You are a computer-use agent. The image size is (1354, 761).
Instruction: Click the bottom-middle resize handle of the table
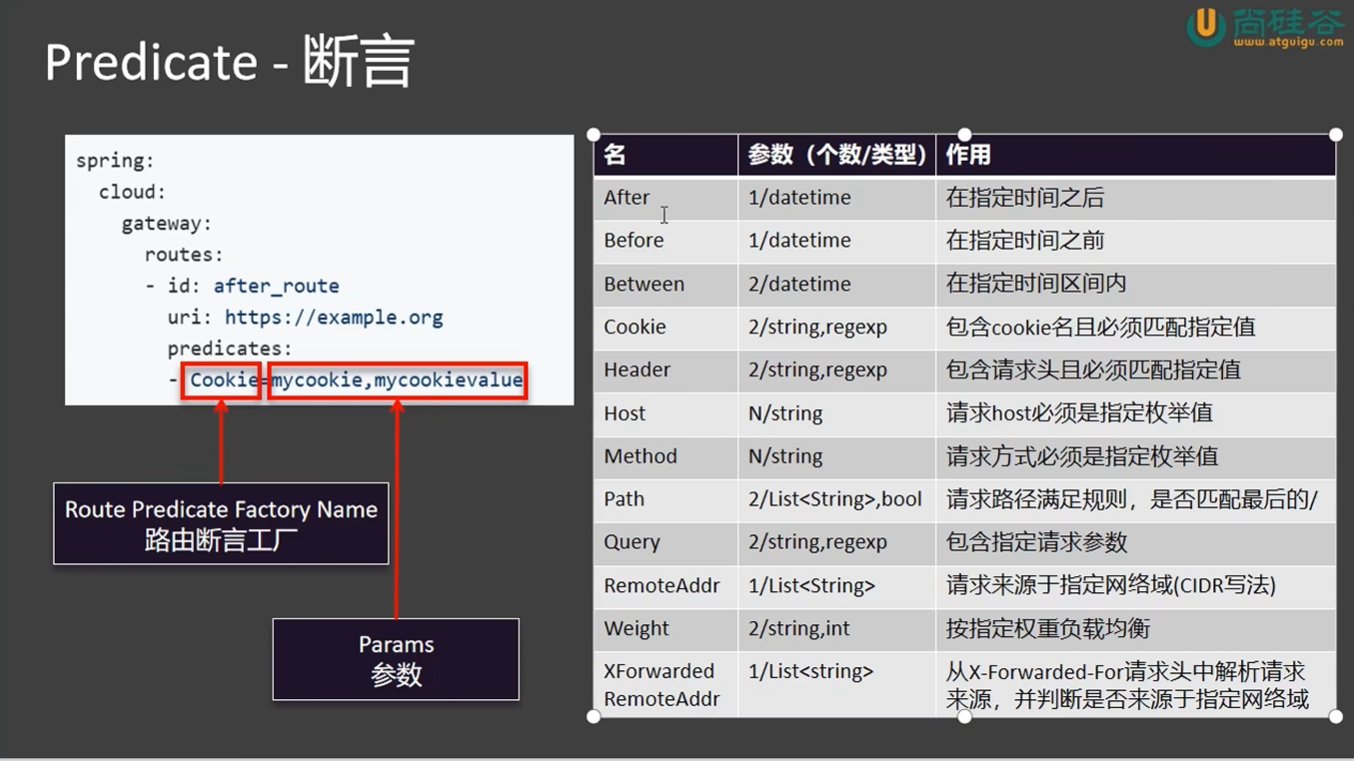[x=964, y=716]
